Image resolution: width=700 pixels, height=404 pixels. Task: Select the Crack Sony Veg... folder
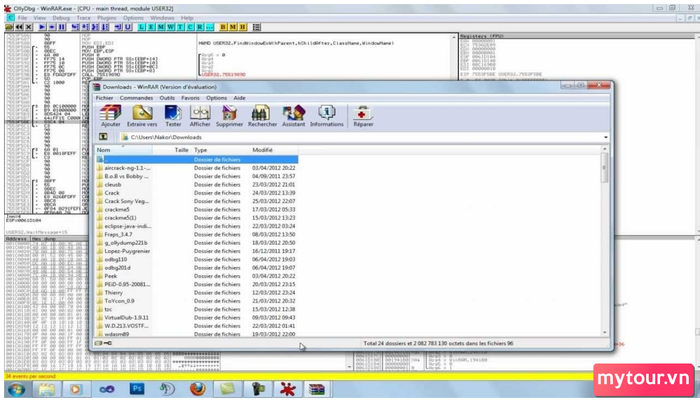pos(196,201)
